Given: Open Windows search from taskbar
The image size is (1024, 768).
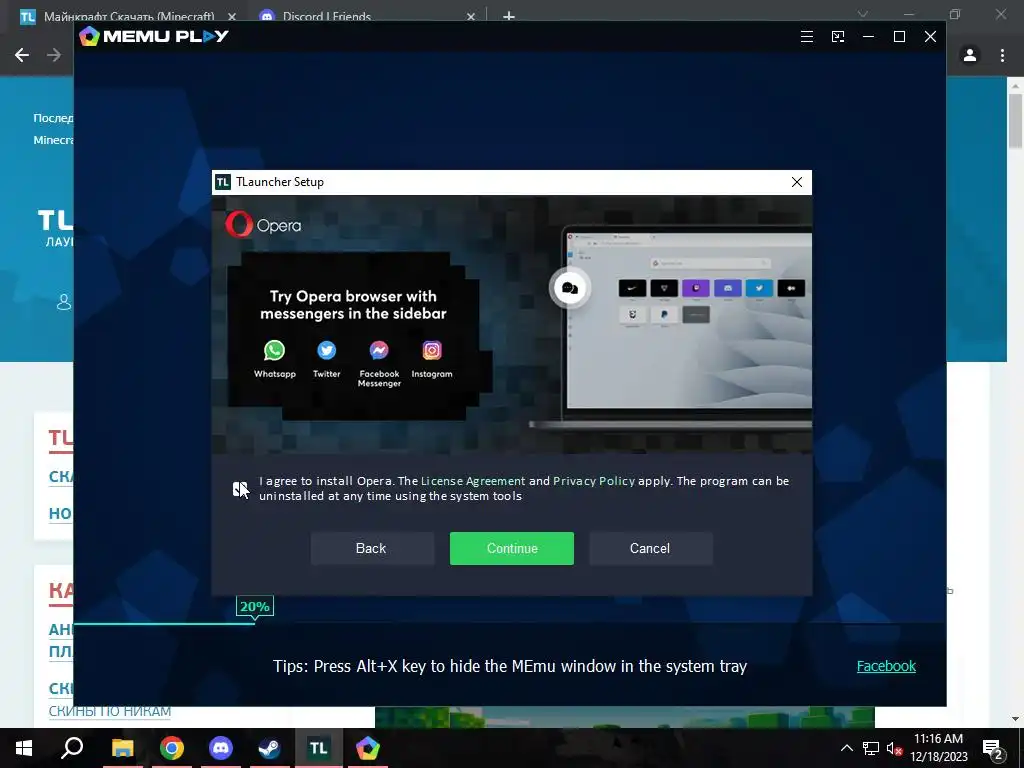Looking at the screenshot, I should tap(72, 748).
